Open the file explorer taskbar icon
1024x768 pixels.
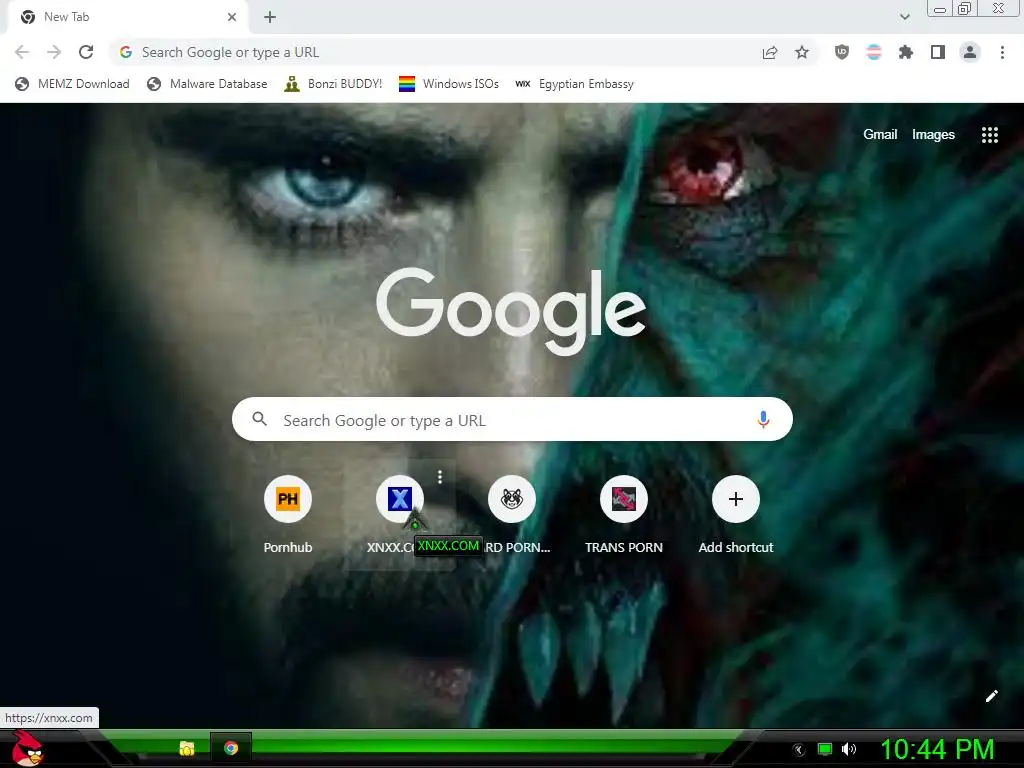187,748
